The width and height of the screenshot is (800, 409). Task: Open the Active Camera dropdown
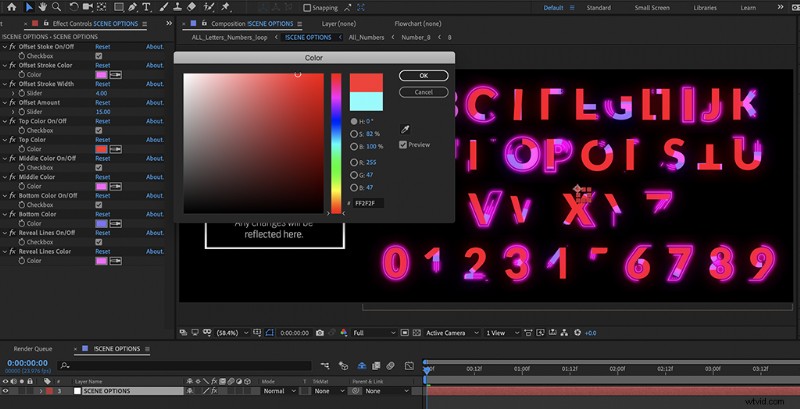coord(453,333)
